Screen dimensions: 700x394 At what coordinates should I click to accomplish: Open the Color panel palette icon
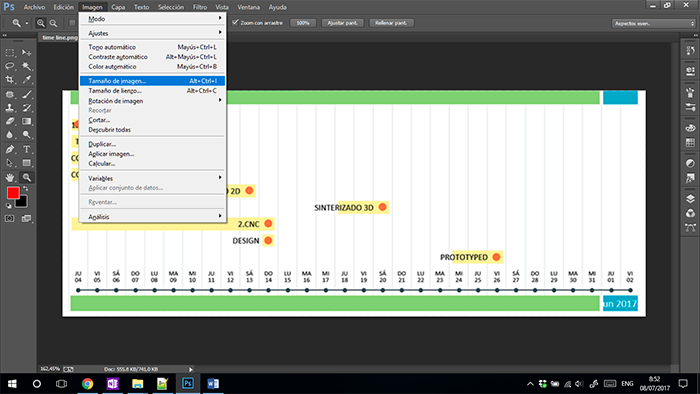tap(690, 129)
